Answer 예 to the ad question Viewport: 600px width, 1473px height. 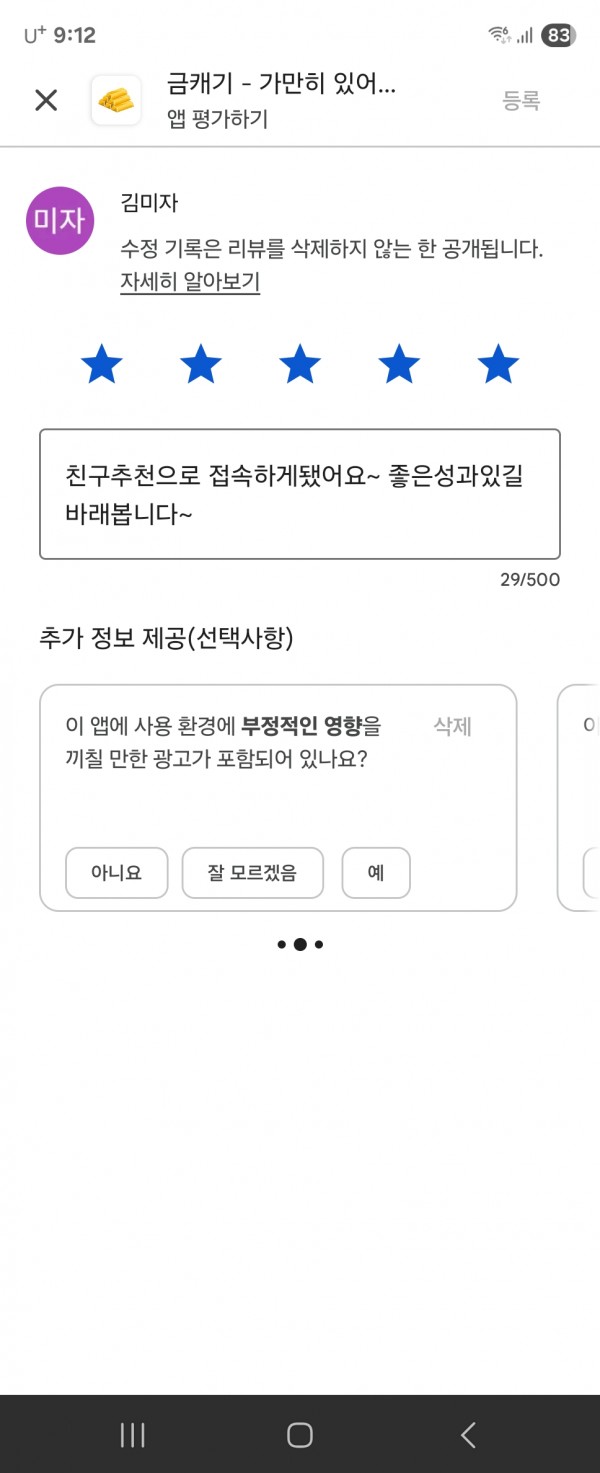[376, 873]
